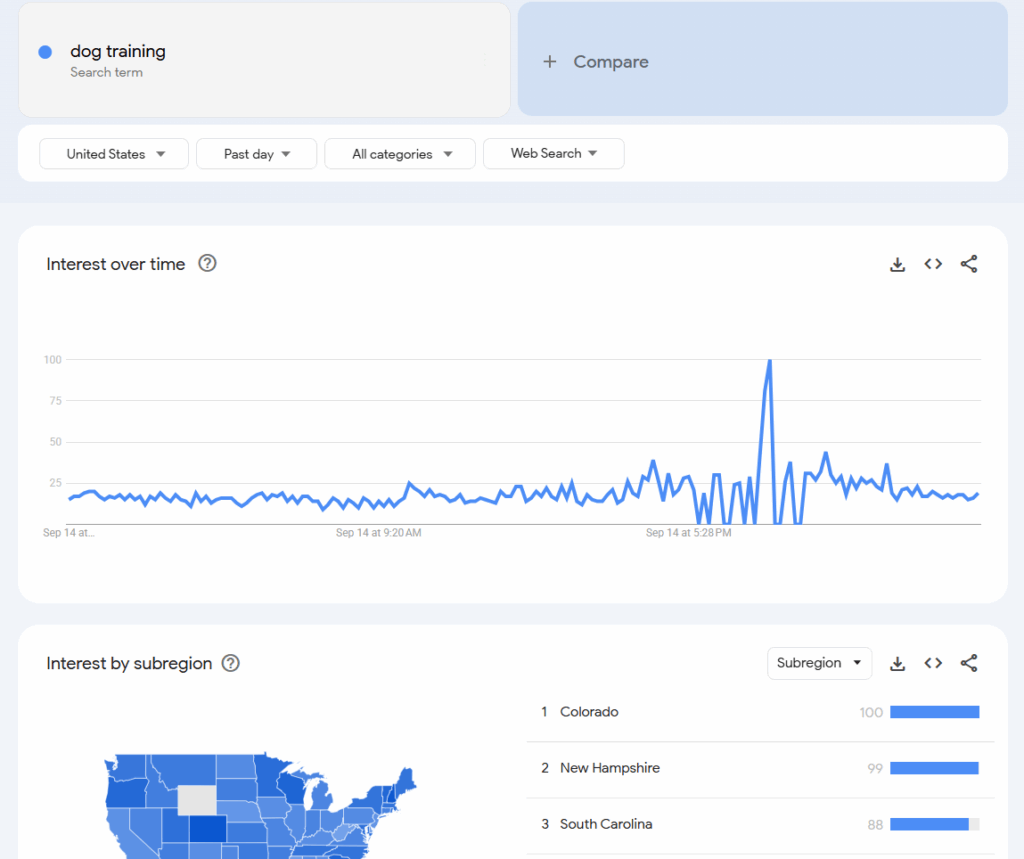Select Colorado in the subregion ranking

pos(589,712)
